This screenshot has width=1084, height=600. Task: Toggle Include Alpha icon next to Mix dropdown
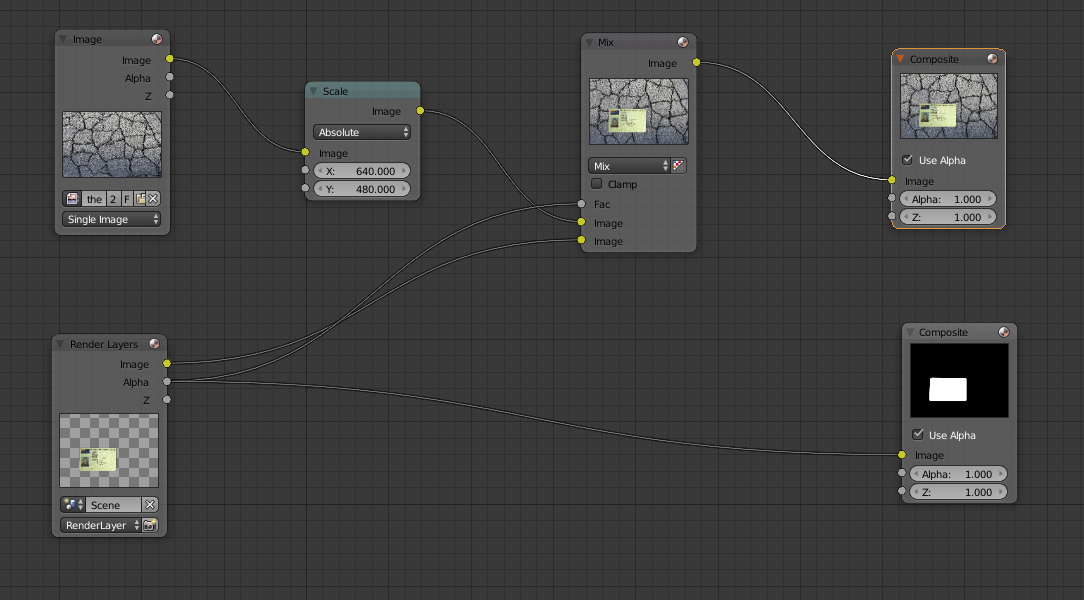678,166
